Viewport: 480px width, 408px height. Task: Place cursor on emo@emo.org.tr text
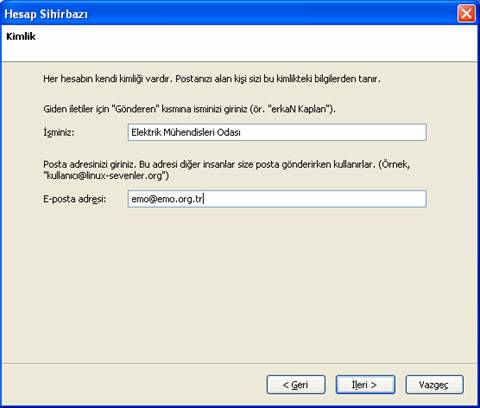pyautogui.click(x=167, y=199)
